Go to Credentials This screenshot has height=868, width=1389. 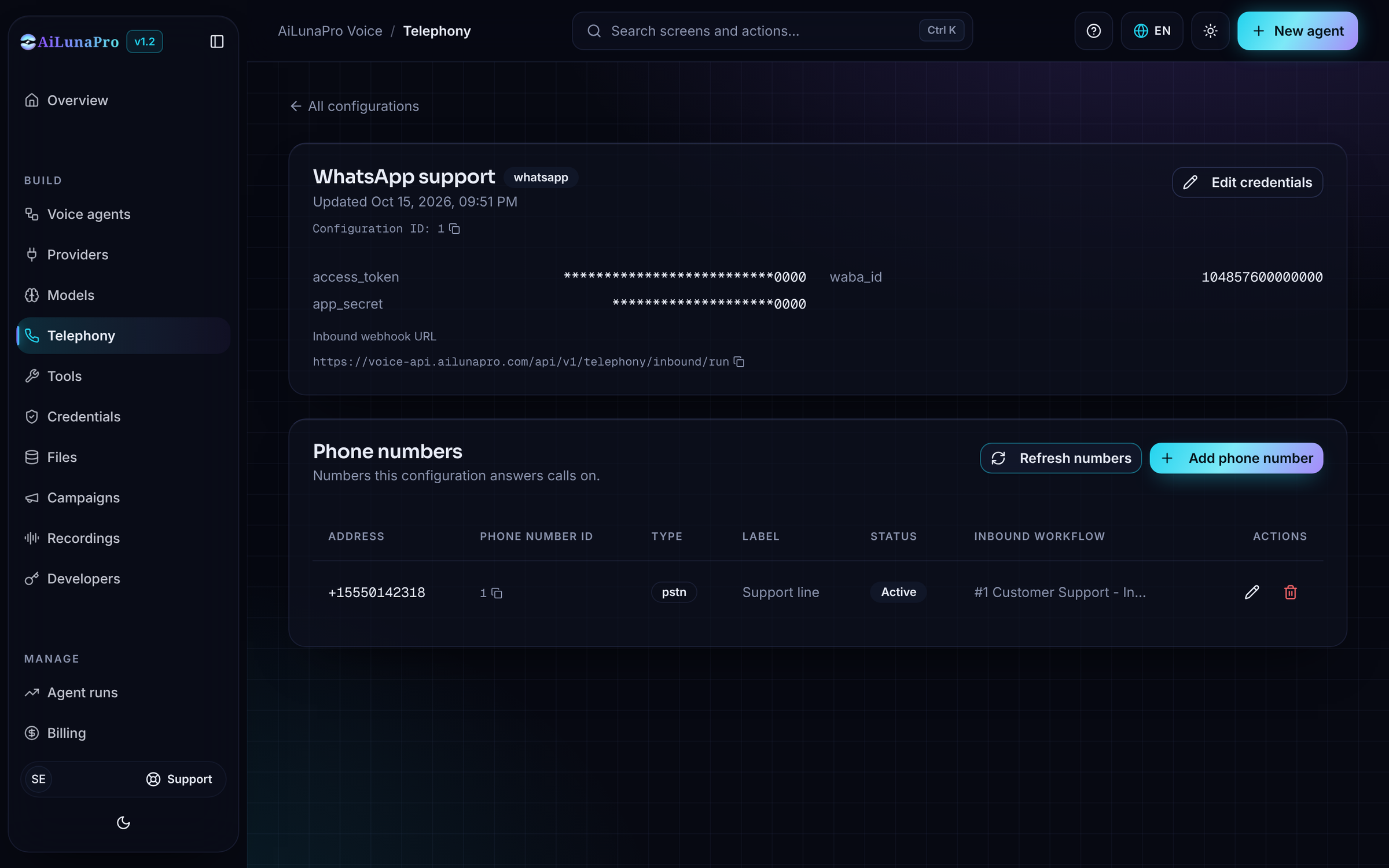click(x=123, y=417)
